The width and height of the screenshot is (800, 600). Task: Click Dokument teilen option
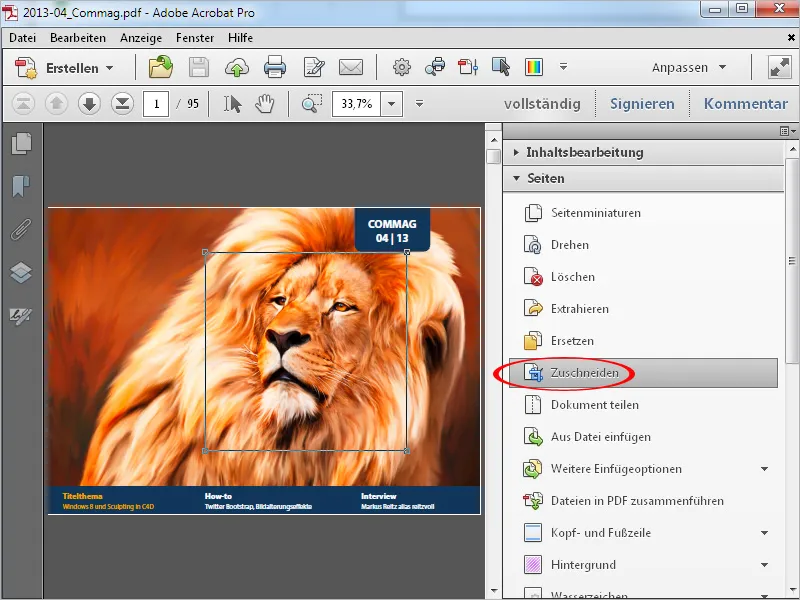(582, 405)
